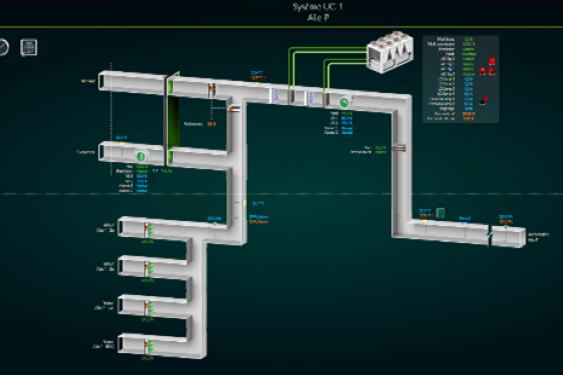
Task: Click the bypass damper at top of vertical duct
Action: 235,108
